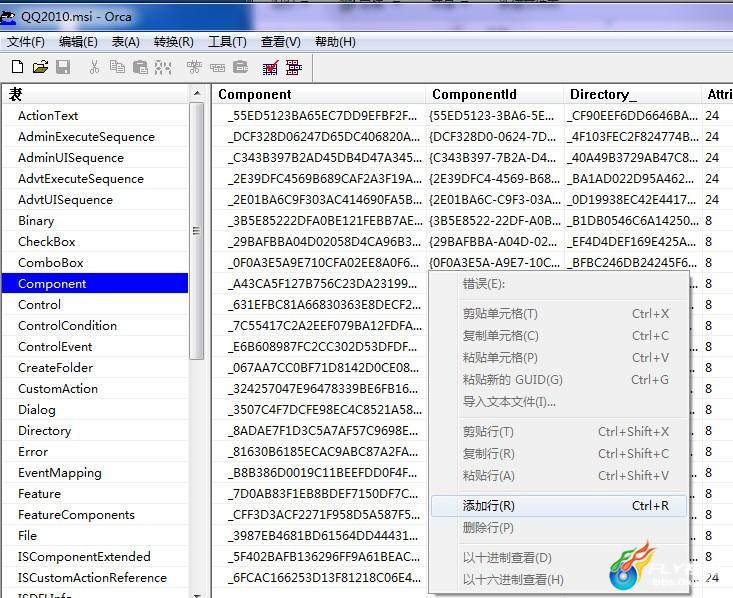The width and height of the screenshot is (733, 598).
Task: Choose 粘贴单元格(P) in context menu
Action: (x=559, y=357)
